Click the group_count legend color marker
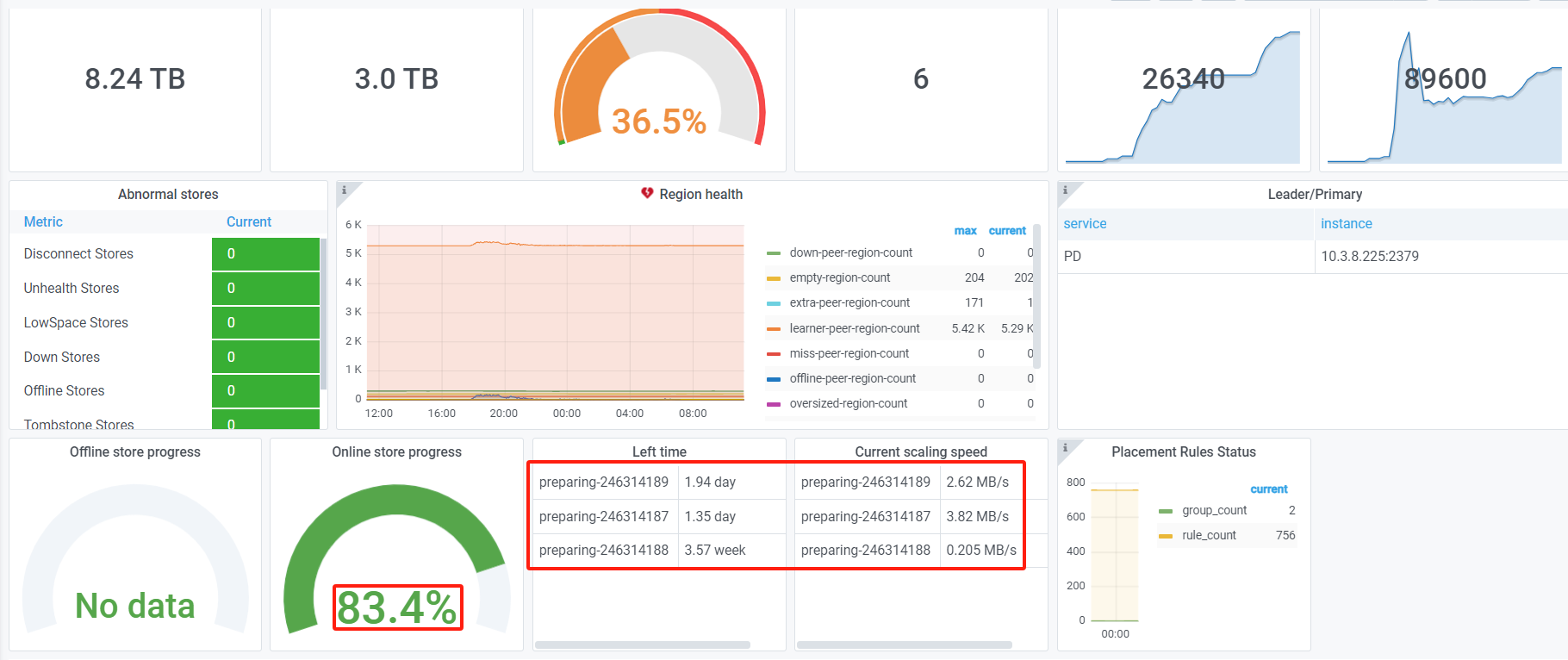The height and width of the screenshot is (660, 1568). (1166, 511)
